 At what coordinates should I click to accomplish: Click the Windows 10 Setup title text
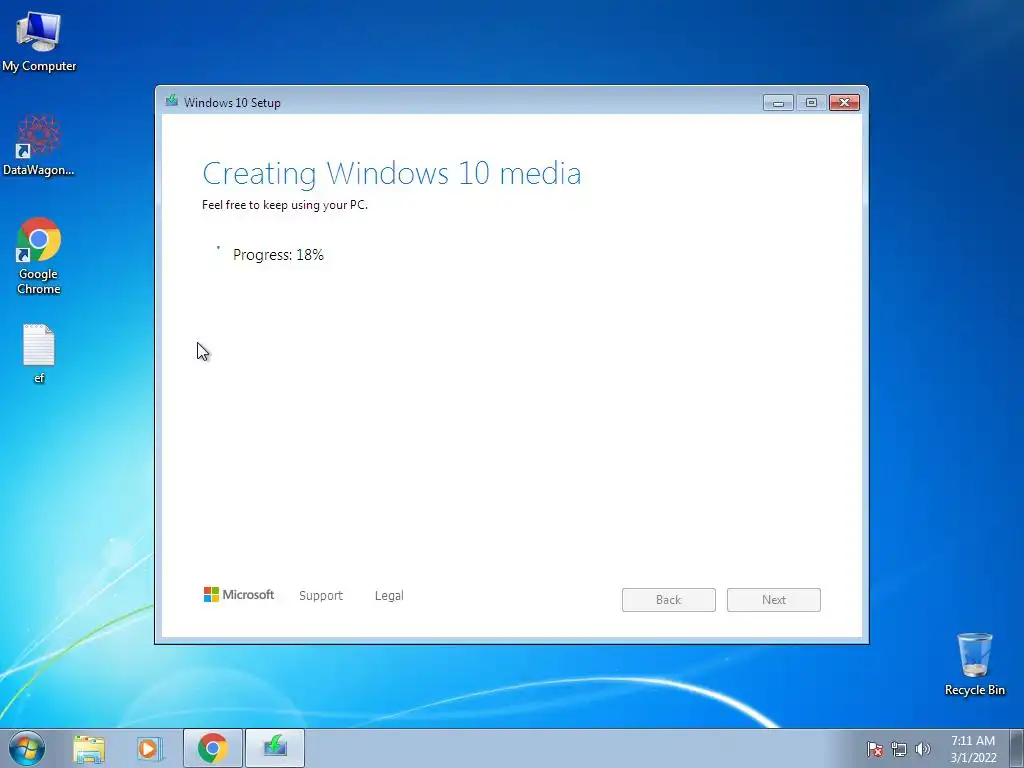232,103
